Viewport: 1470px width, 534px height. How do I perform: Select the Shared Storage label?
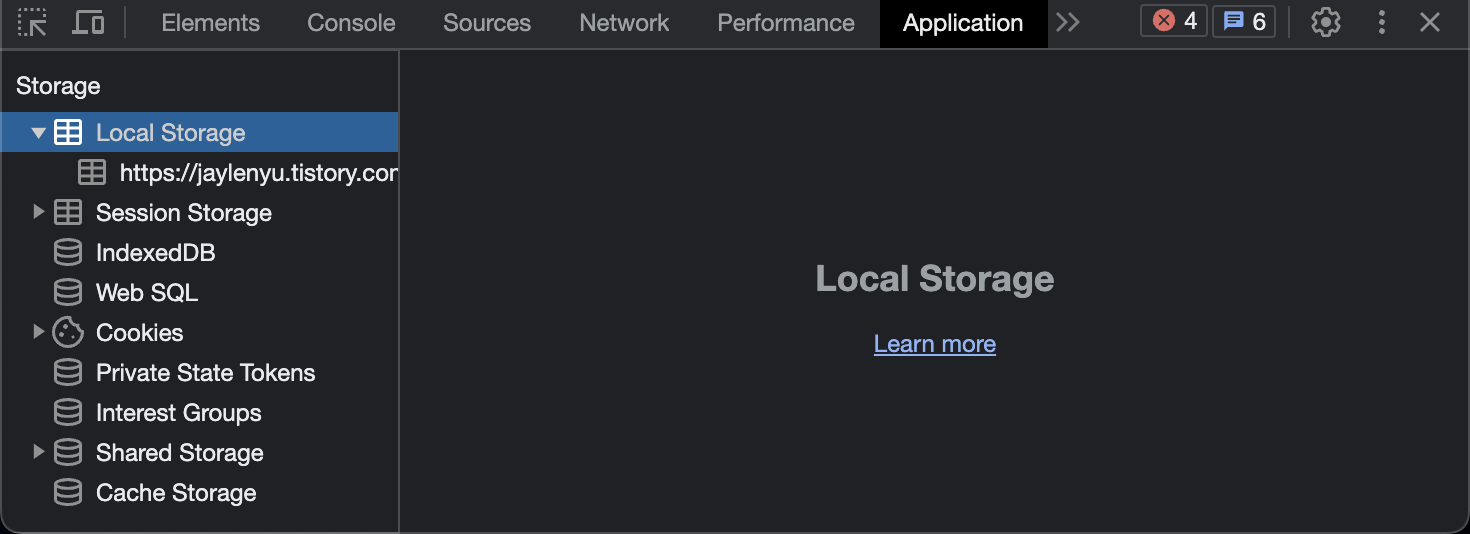click(x=180, y=453)
